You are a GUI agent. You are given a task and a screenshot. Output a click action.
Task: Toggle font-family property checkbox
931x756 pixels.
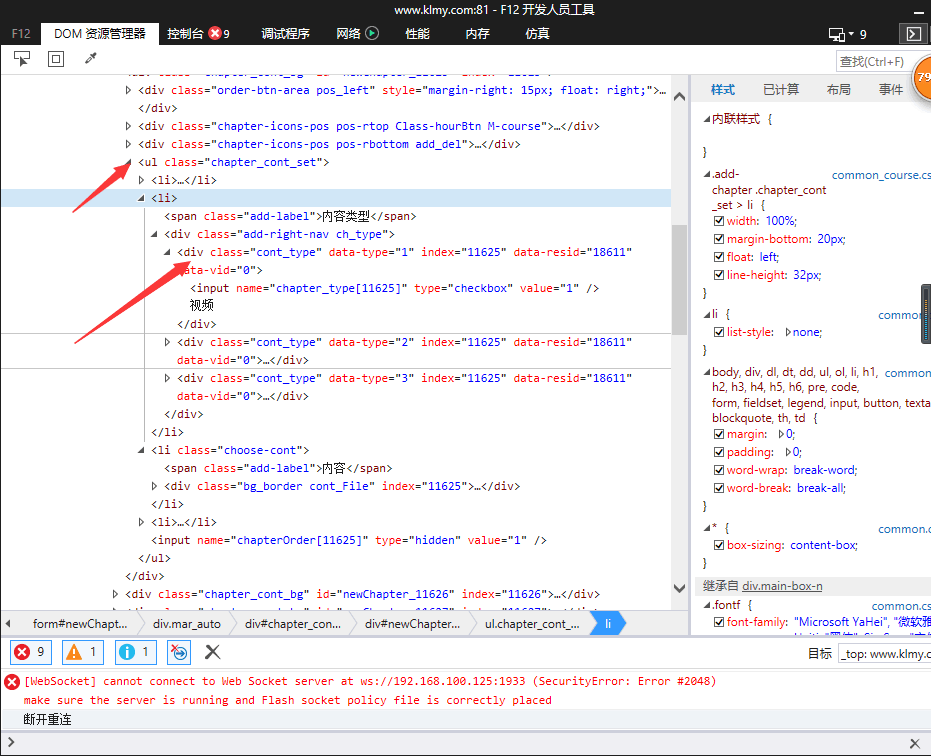click(718, 622)
